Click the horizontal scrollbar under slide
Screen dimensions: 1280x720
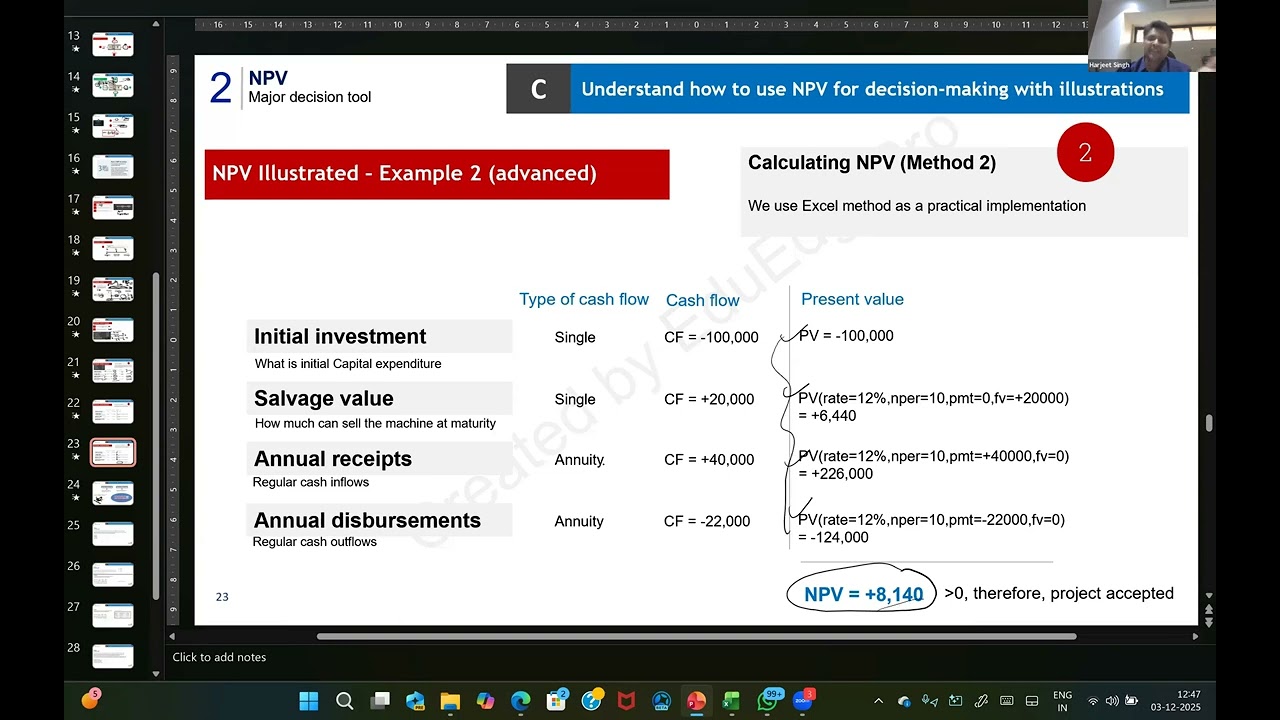pyautogui.click(x=696, y=636)
